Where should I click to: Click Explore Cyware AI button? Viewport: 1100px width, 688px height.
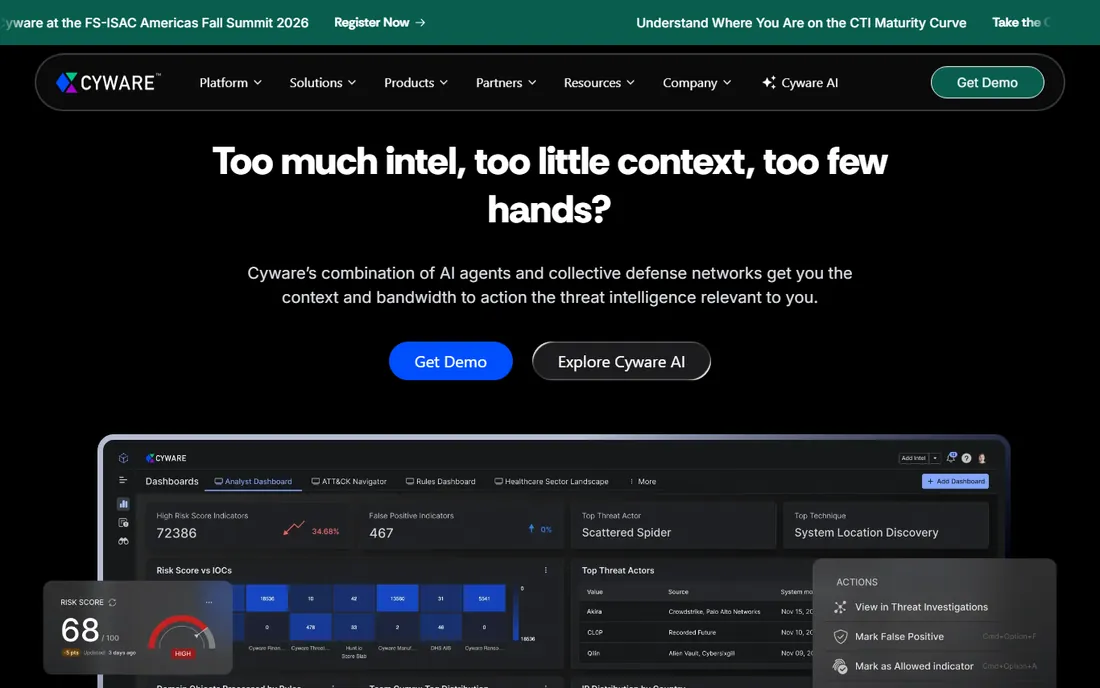[622, 361]
